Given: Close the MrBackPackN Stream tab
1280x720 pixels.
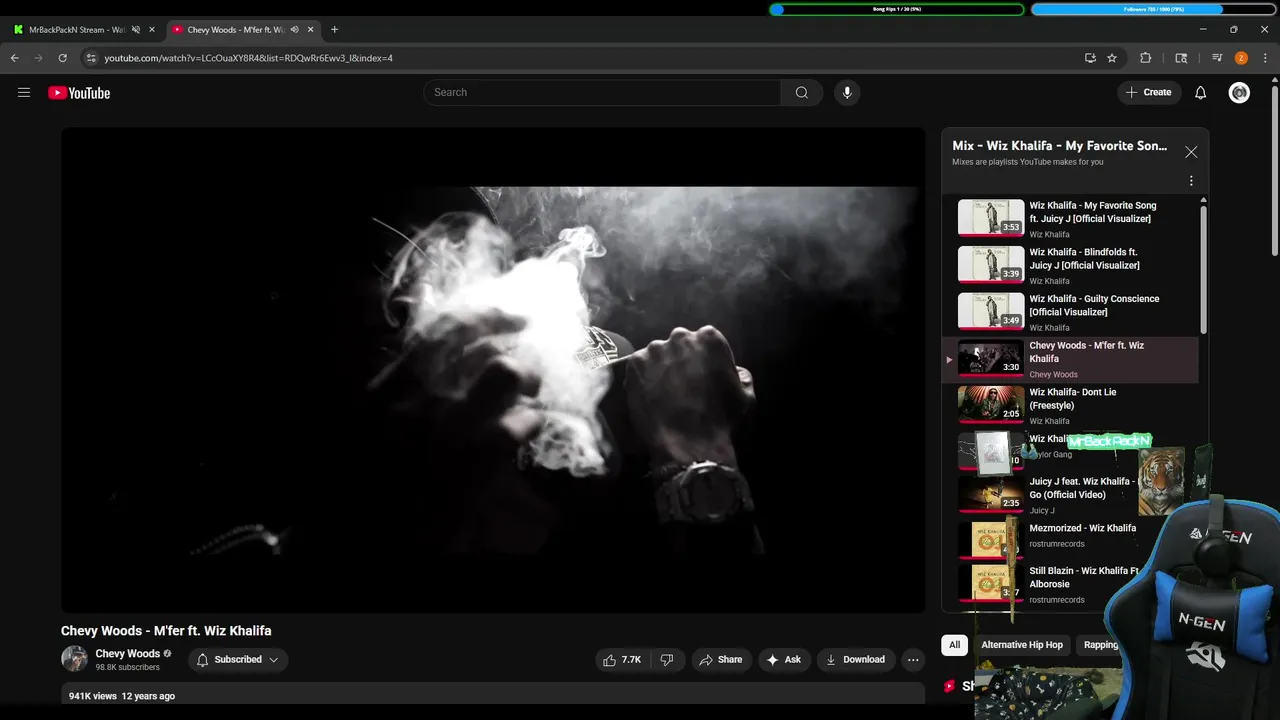Looking at the screenshot, I should [152, 30].
